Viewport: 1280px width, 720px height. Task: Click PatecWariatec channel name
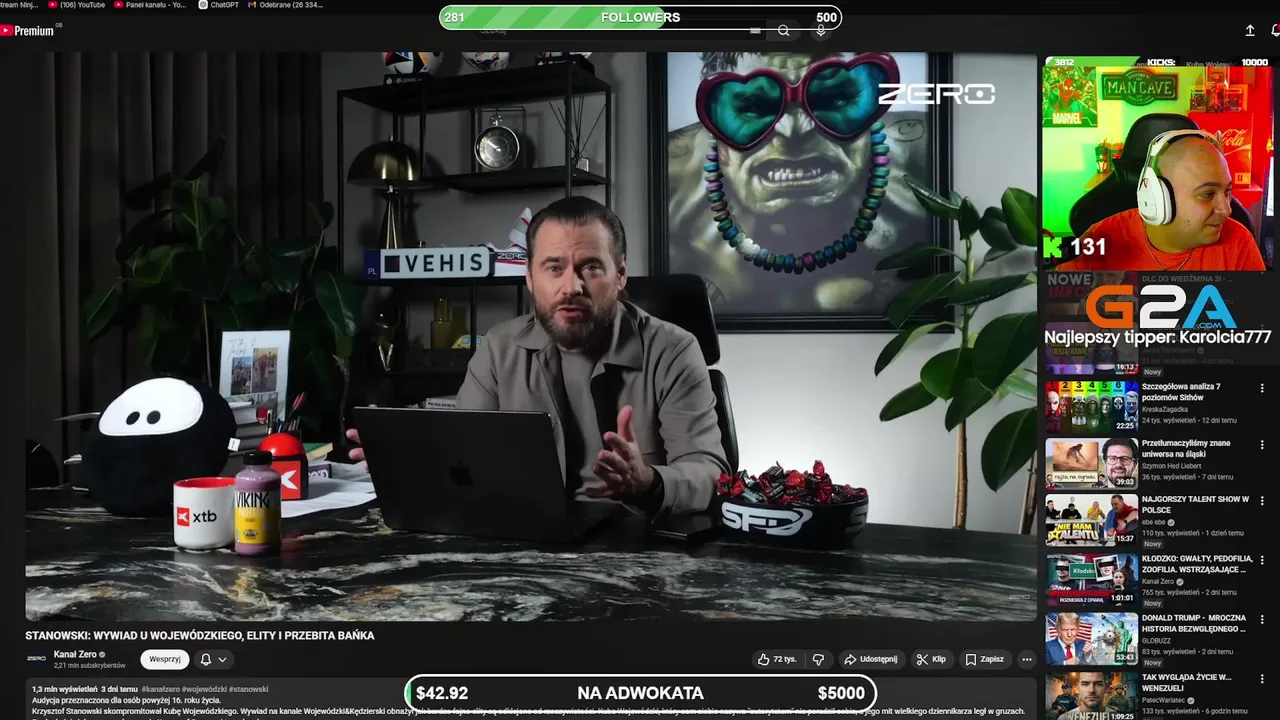coord(1166,700)
